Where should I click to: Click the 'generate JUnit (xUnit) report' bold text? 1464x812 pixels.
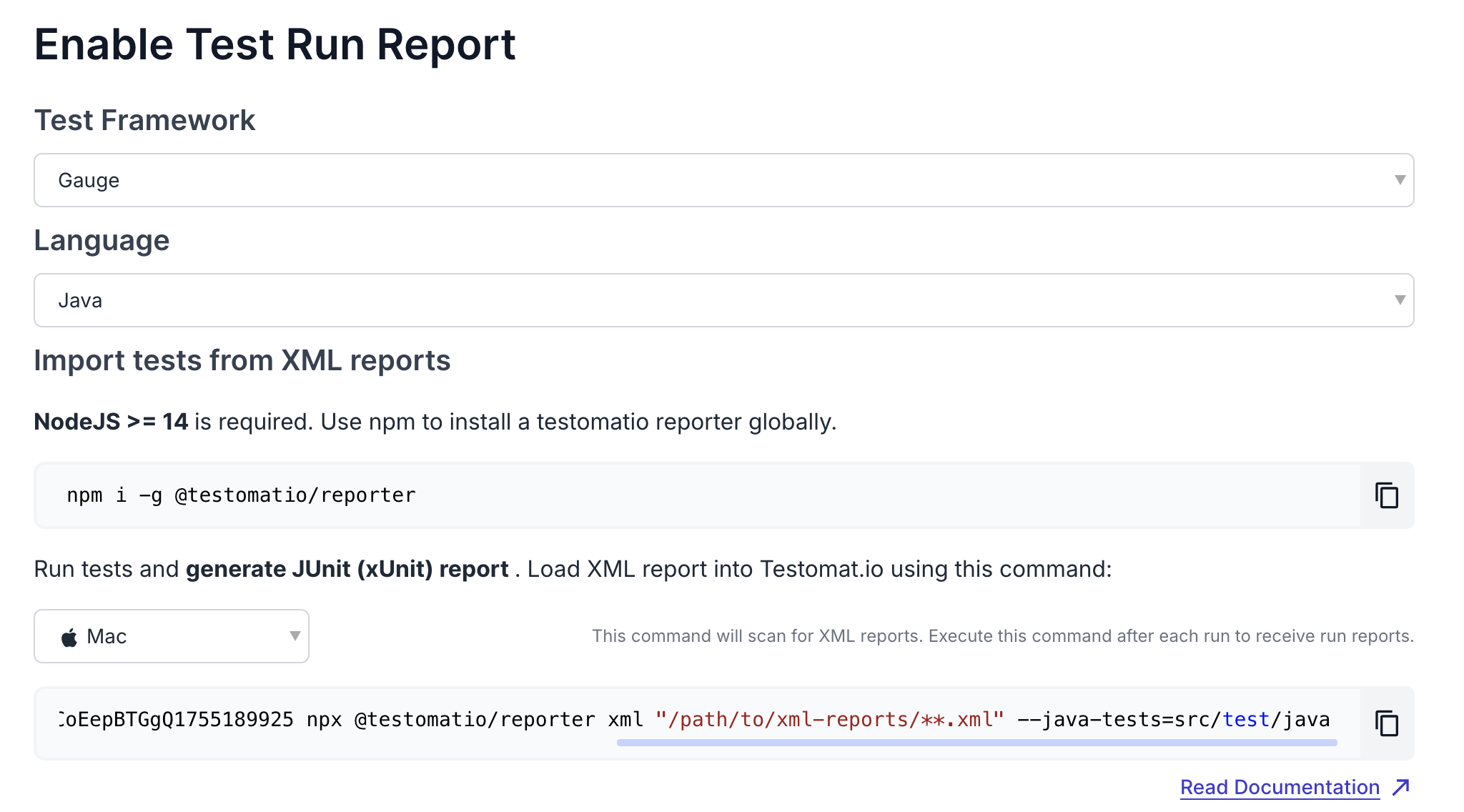point(347,569)
